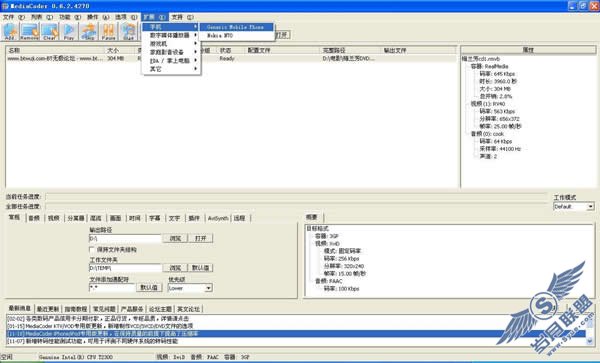Open the 选项 menu
This screenshot has height=363, width=600.
pyautogui.click(x=126, y=17)
